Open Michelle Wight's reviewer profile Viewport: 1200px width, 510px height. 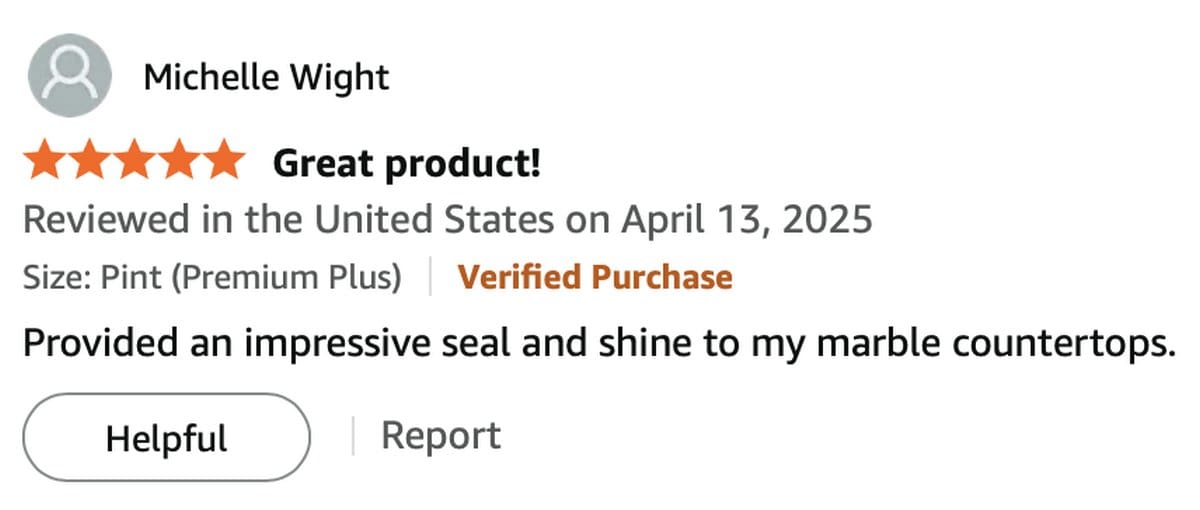[x=266, y=77]
